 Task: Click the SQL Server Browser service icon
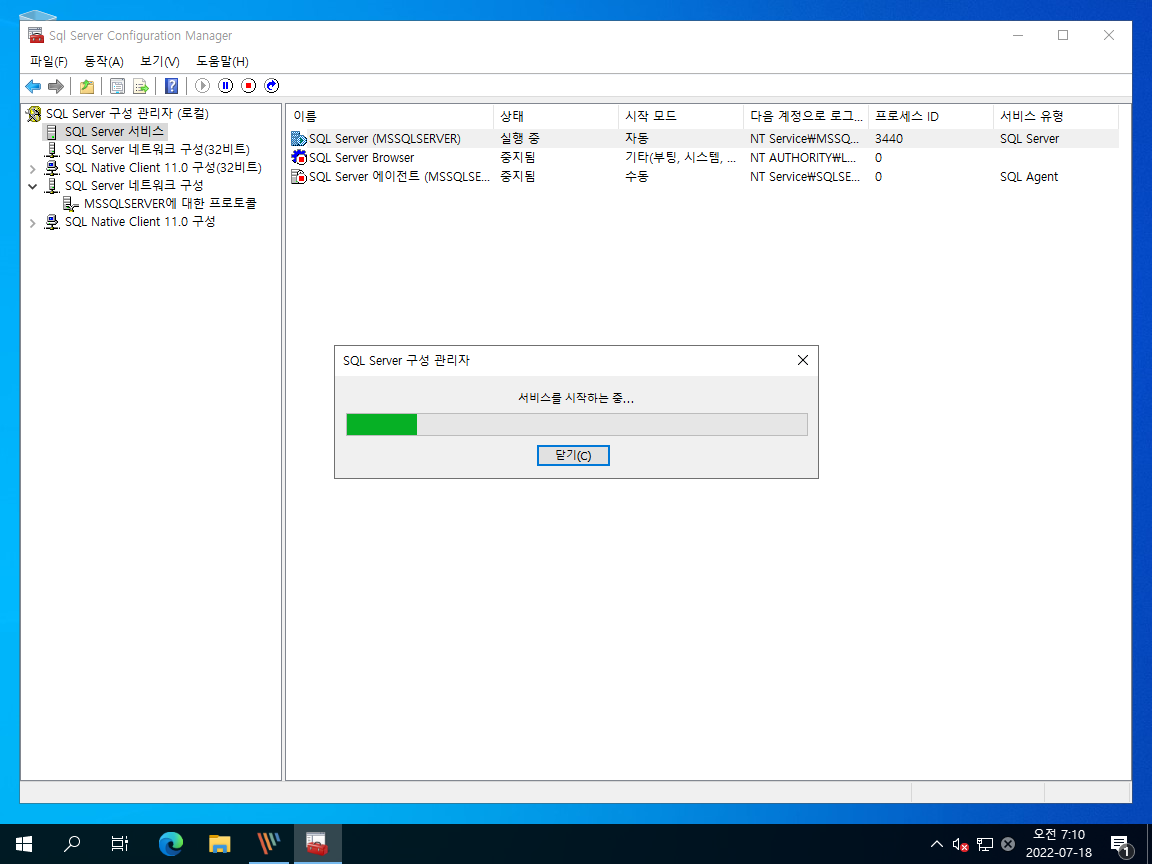(x=299, y=157)
